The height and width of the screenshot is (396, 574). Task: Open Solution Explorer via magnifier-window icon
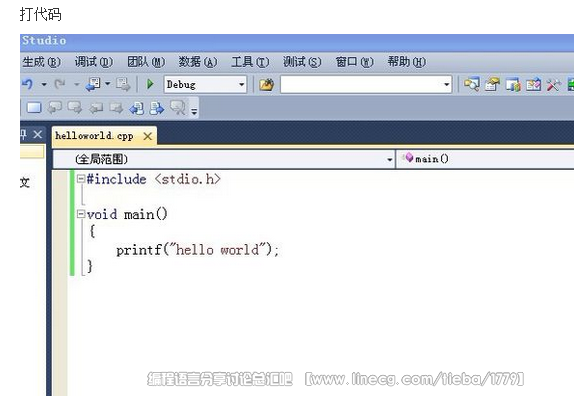click(x=472, y=85)
